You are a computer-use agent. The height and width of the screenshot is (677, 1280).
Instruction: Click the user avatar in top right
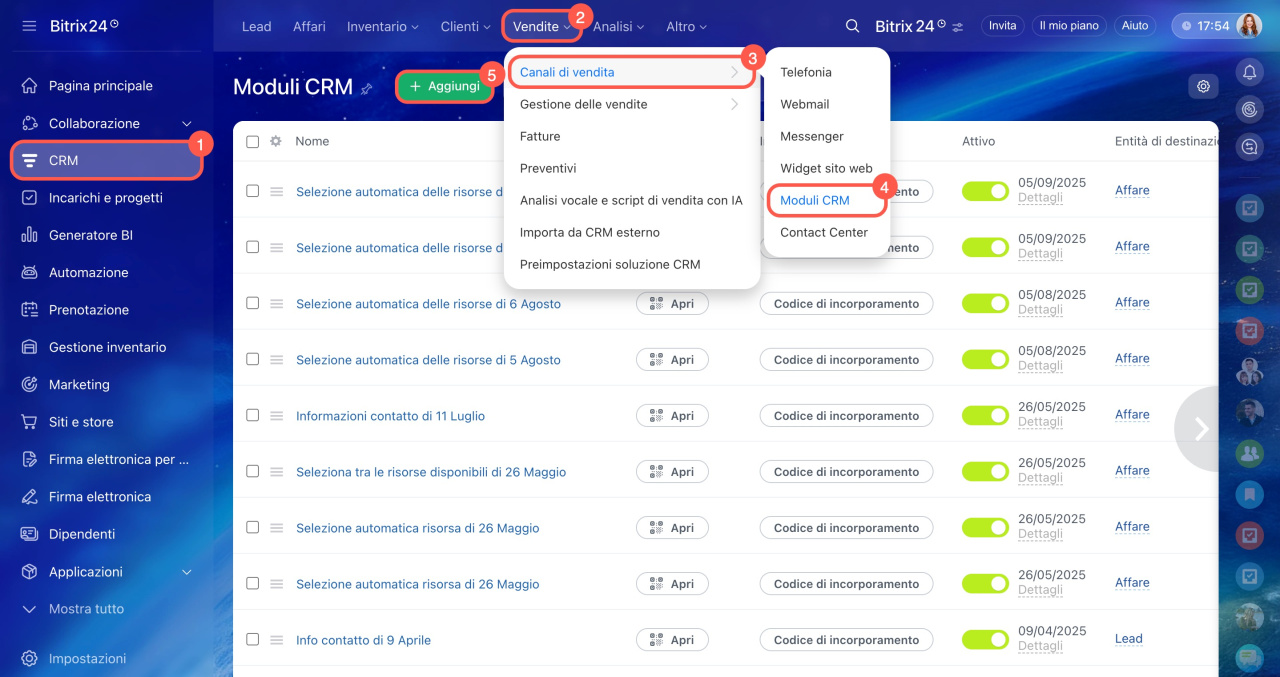[x=1249, y=26]
